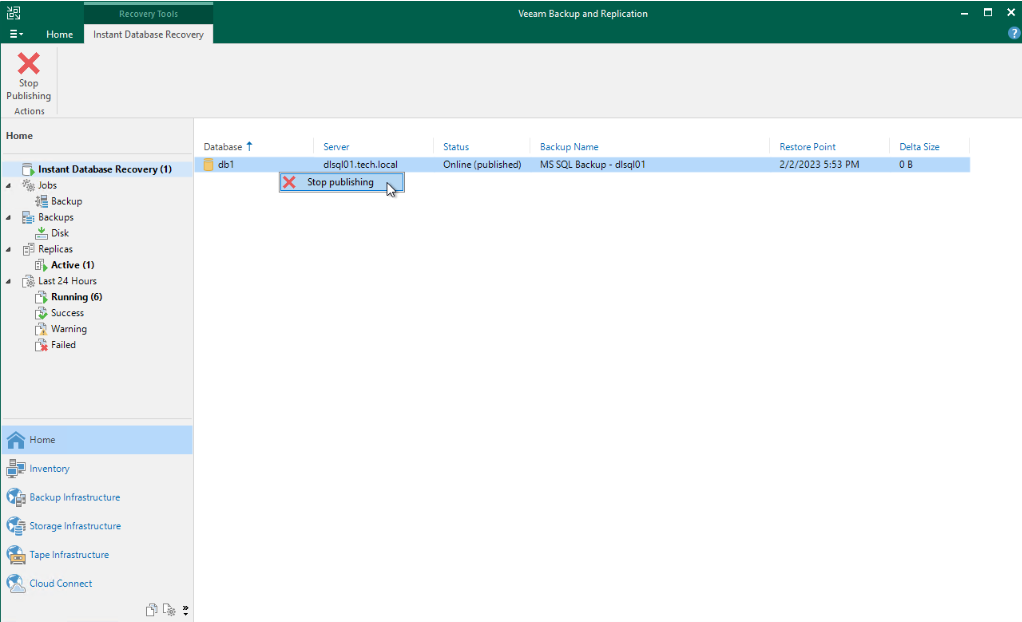
Task: Select Stop publishing in context menu
Action: (x=340, y=183)
